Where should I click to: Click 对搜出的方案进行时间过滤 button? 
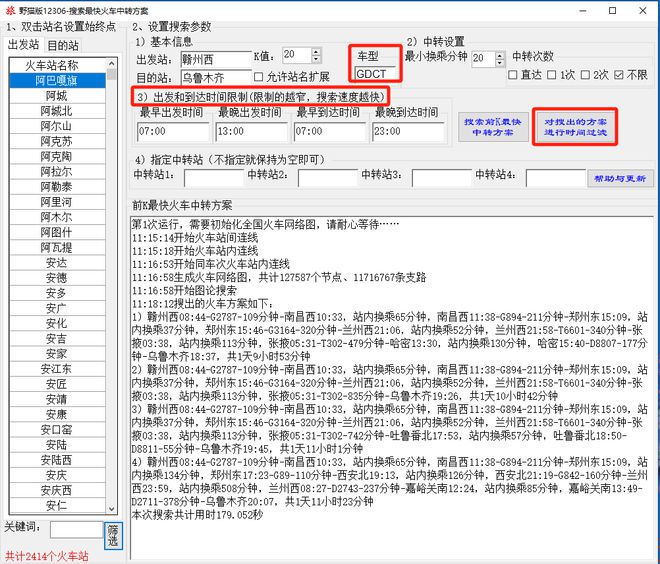pos(575,127)
